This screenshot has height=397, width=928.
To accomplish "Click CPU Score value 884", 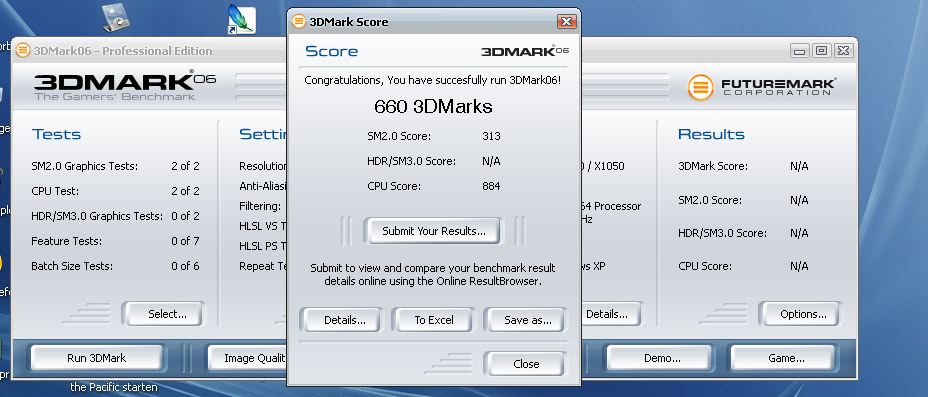I will click(491, 186).
